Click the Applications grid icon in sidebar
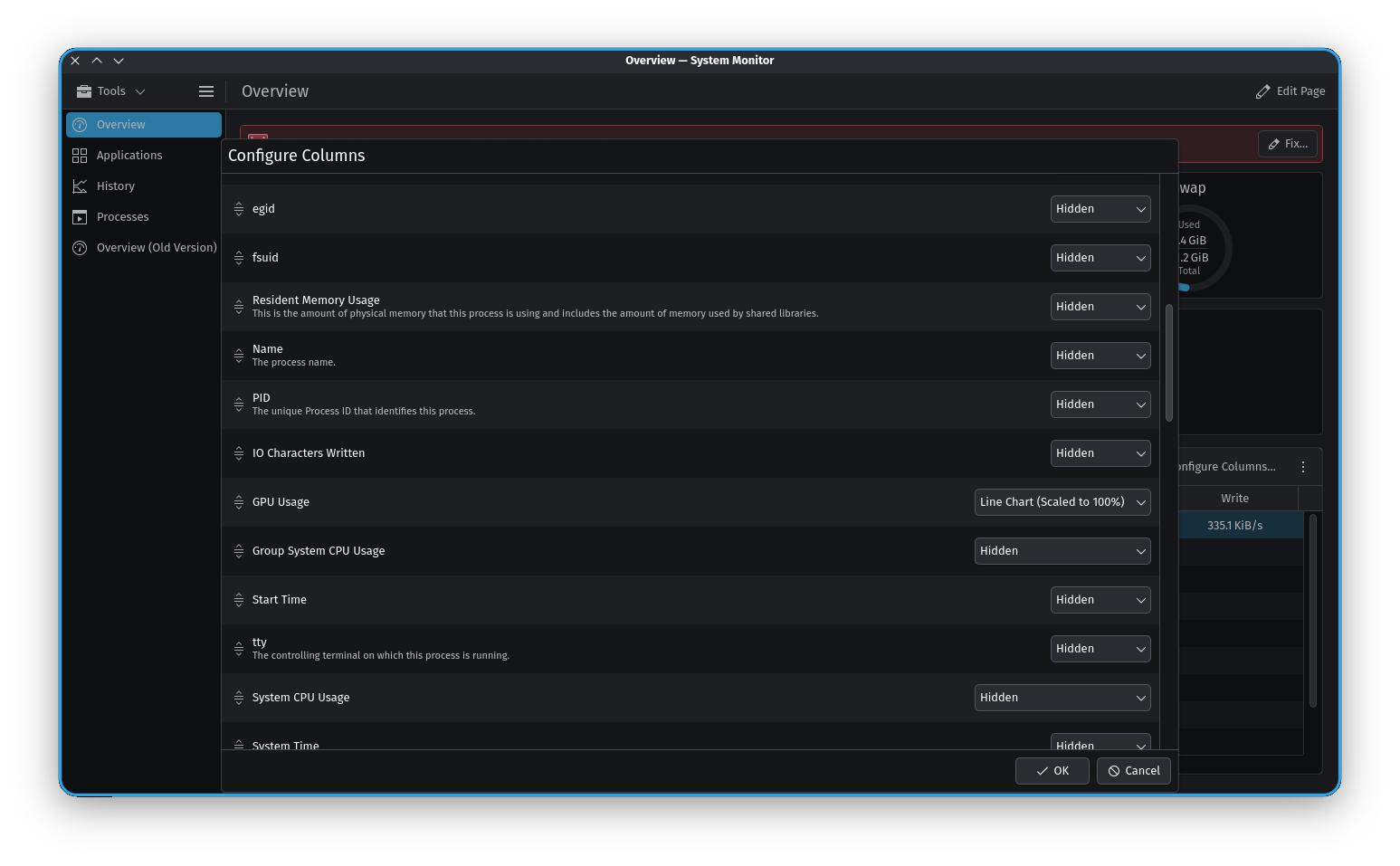Screen dimensions: 1400x866 80,156
